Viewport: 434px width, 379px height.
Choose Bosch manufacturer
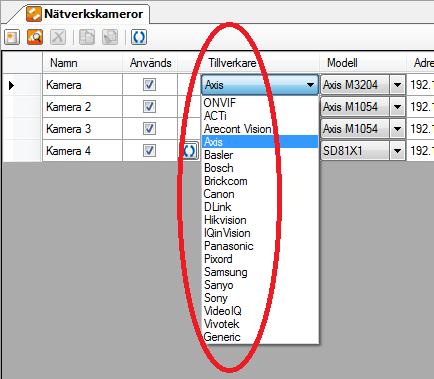click(x=260, y=168)
